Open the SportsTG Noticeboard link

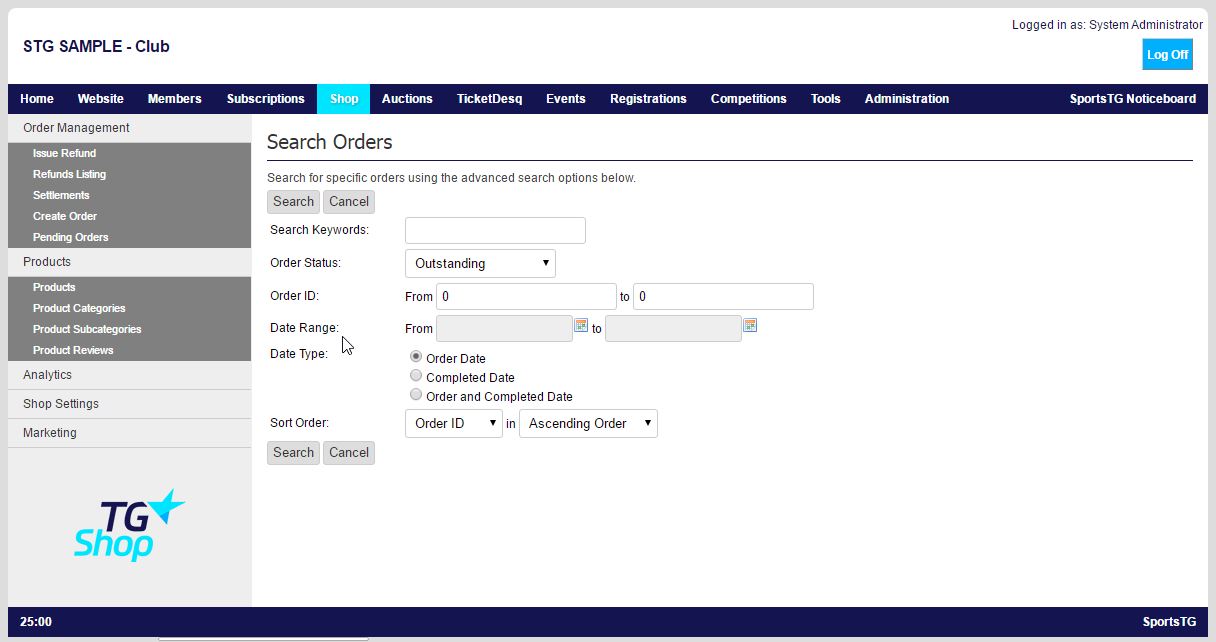pyautogui.click(x=1133, y=99)
